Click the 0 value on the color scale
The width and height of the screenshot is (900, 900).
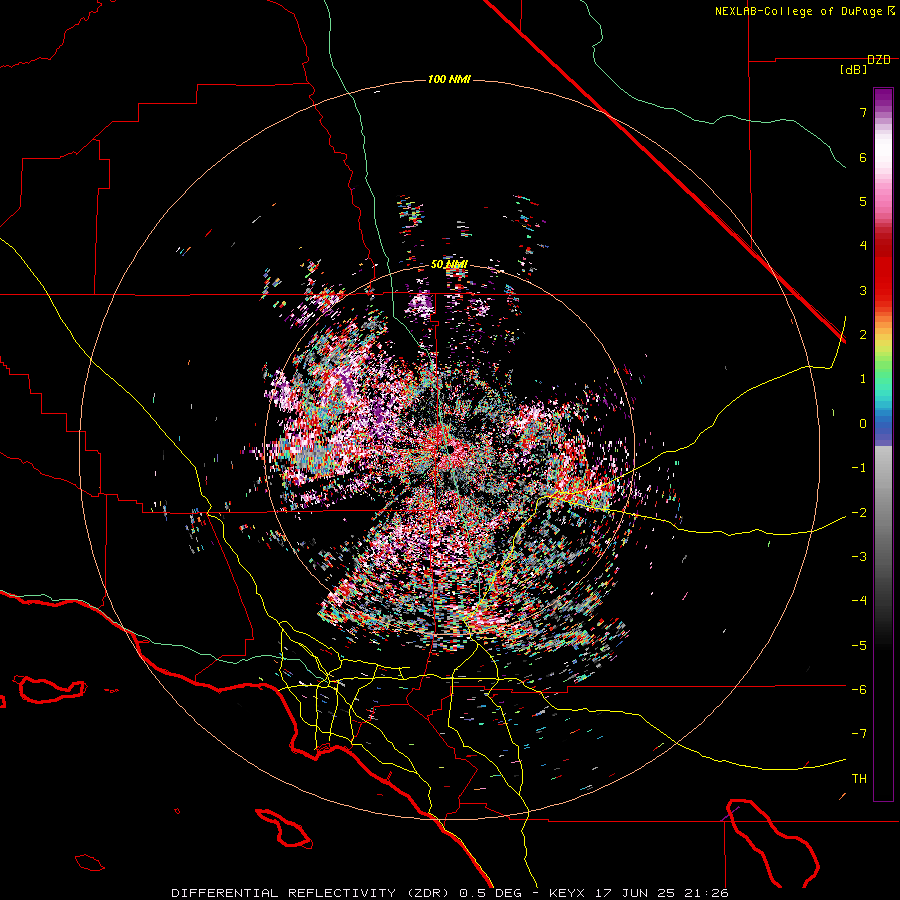pos(863,424)
